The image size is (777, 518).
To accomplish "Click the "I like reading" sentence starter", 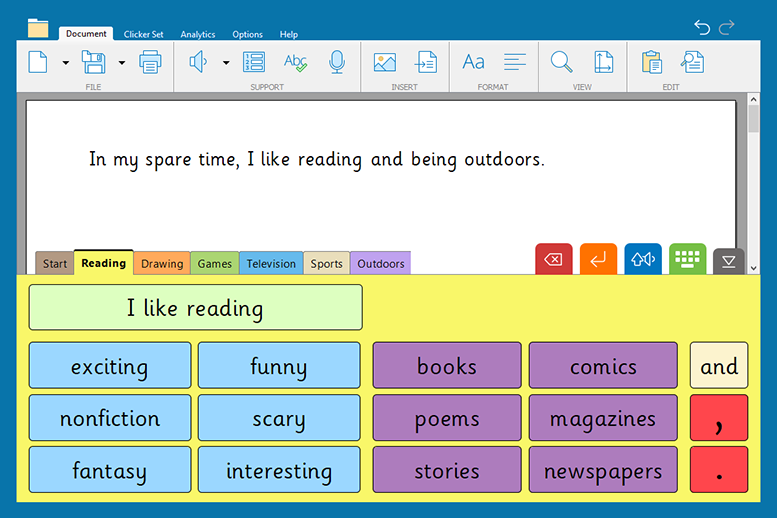I will [195, 308].
